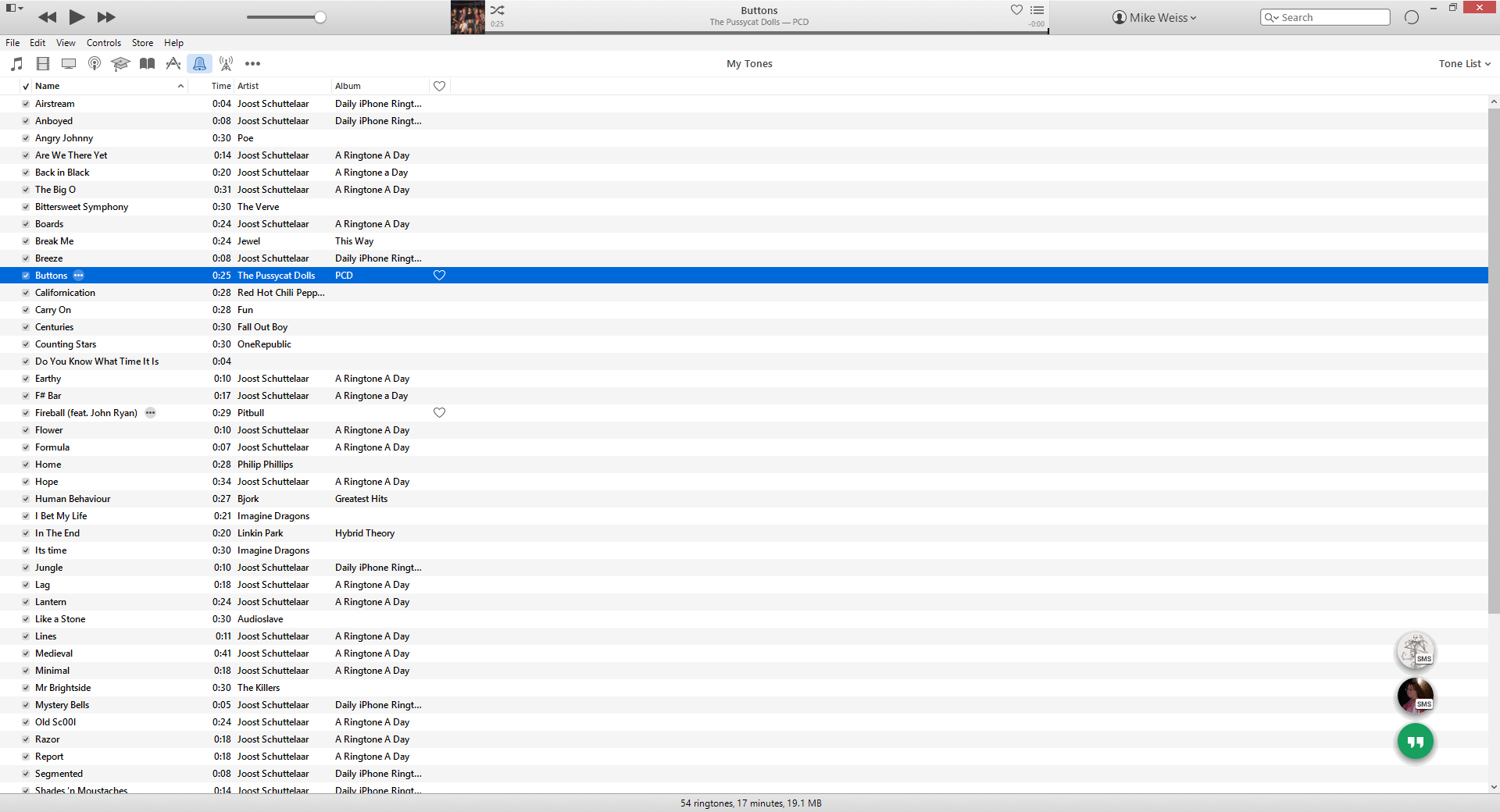The width and height of the screenshot is (1500, 812).
Task: Uncheck the Bittersweet Symphony checkbox
Action: pos(26,207)
